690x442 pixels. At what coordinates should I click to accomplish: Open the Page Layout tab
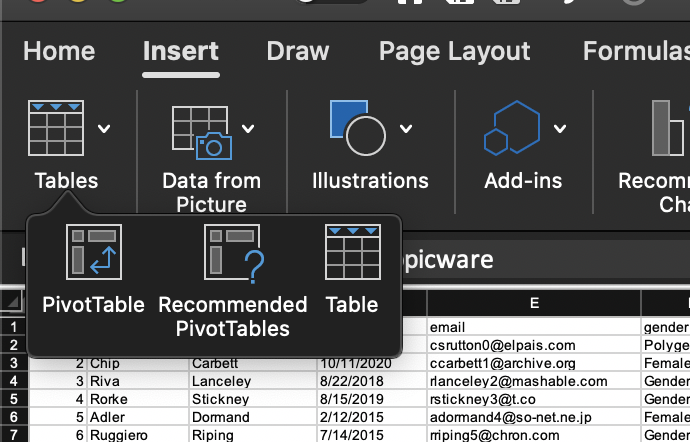[455, 51]
